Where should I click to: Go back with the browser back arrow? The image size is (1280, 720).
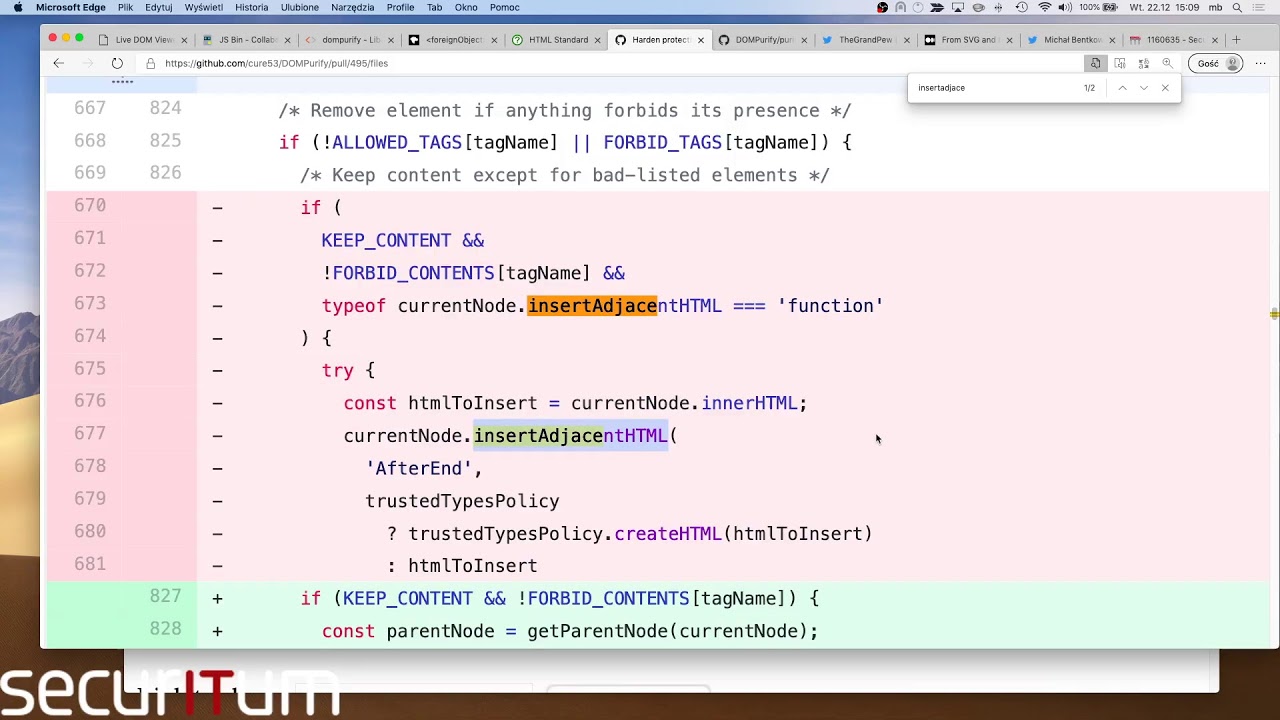click(x=58, y=63)
